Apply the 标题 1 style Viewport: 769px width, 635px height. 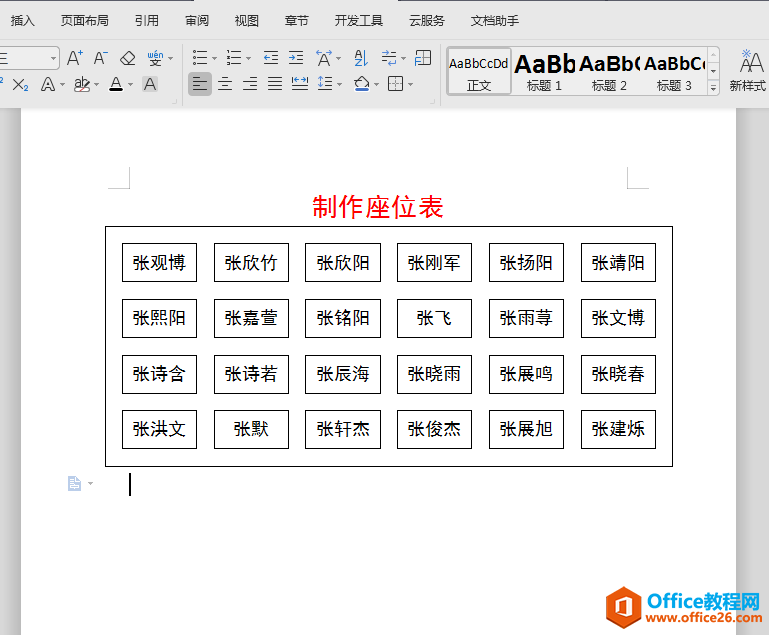tap(545, 71)
